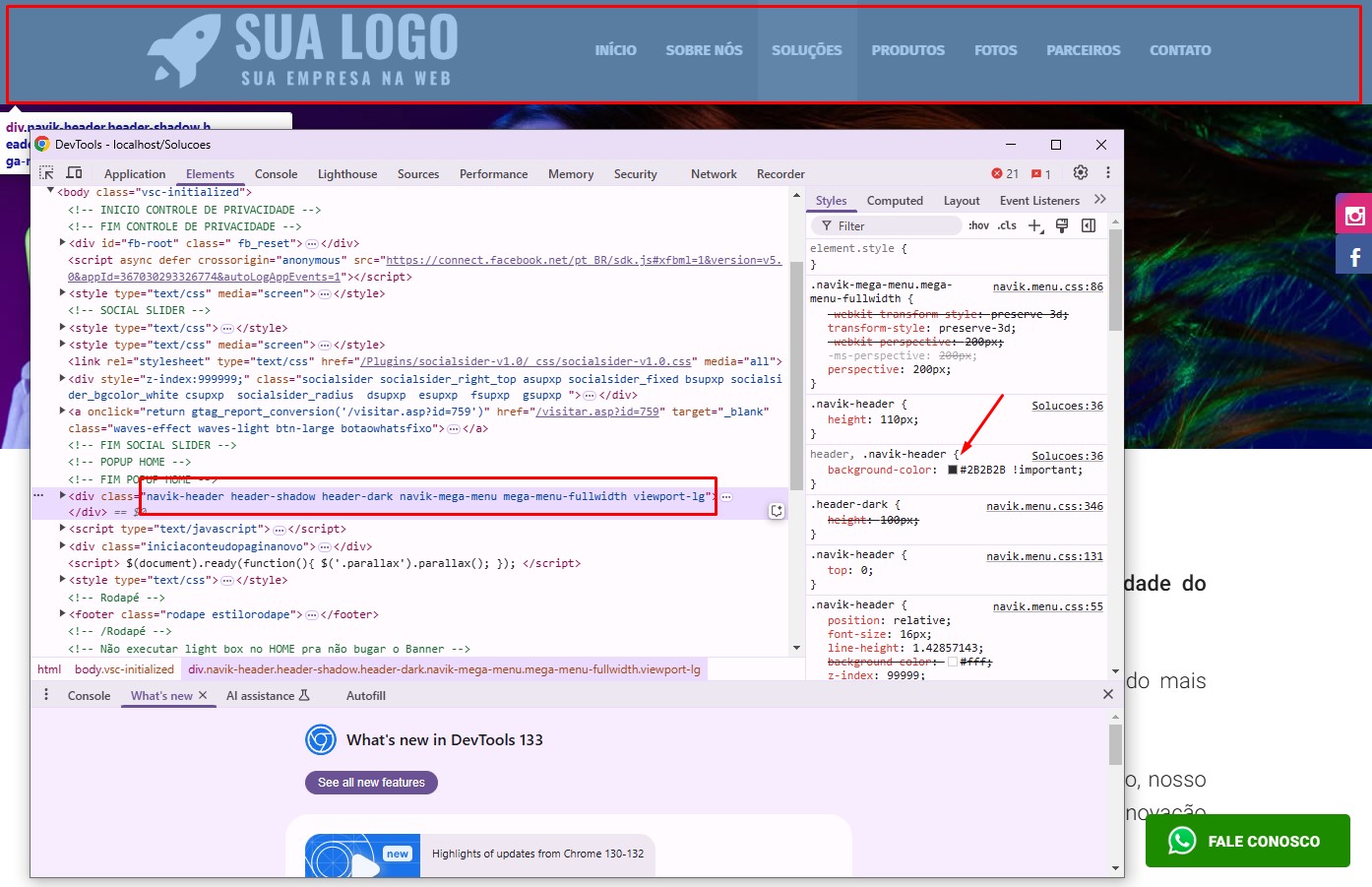The image size is (1372, 887).
Task: Open the DevTools three-dot customize menu
Action: [x=1107, y=173]
